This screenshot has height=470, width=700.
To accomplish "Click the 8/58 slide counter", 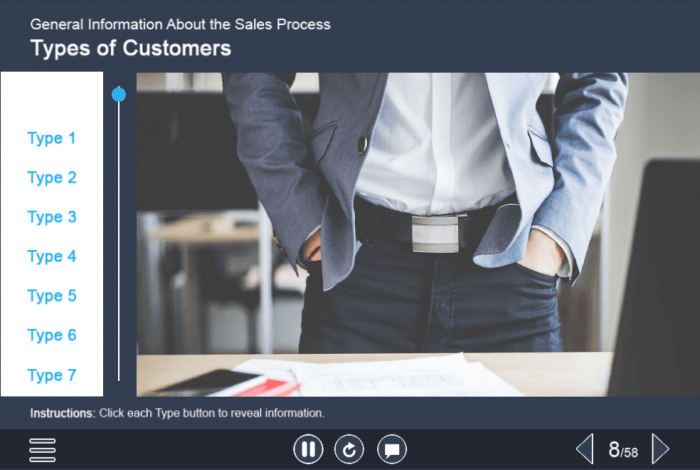I will pos(623,450).
